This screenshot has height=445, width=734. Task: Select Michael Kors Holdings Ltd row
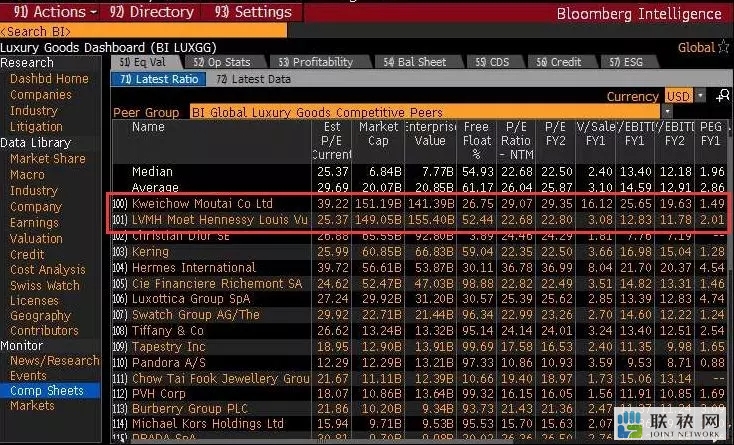click(419, 423)
